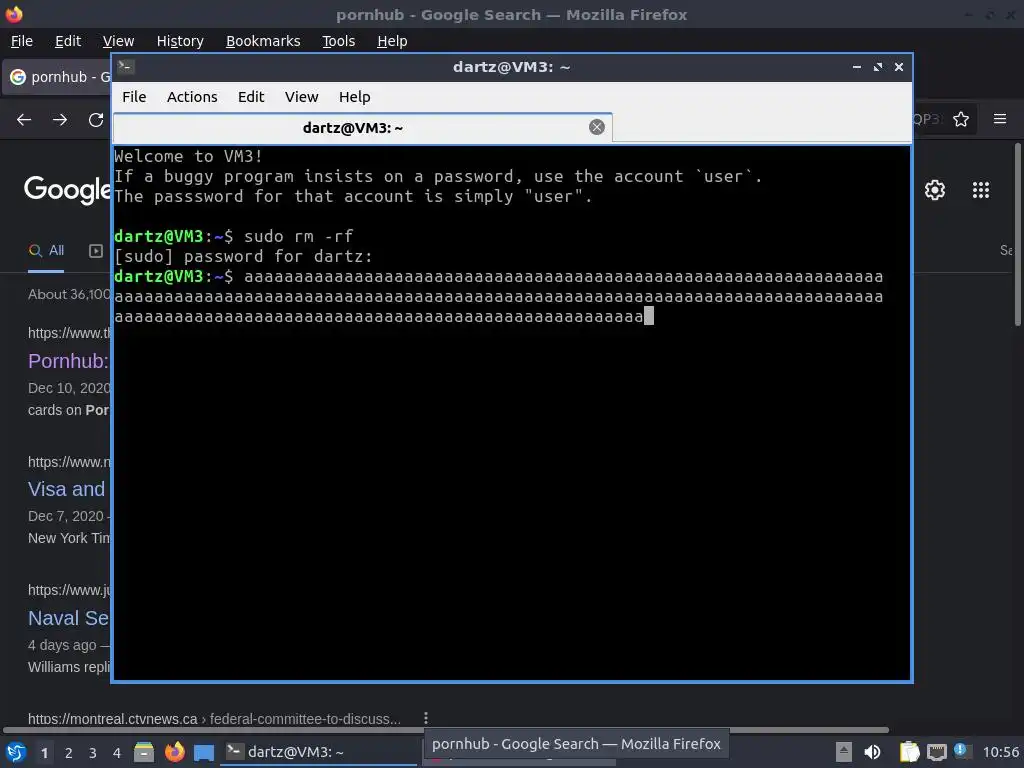Open the taskbar application launcher menu
This screenshot has width=1024, height=768.
click(x=16, y=752)
